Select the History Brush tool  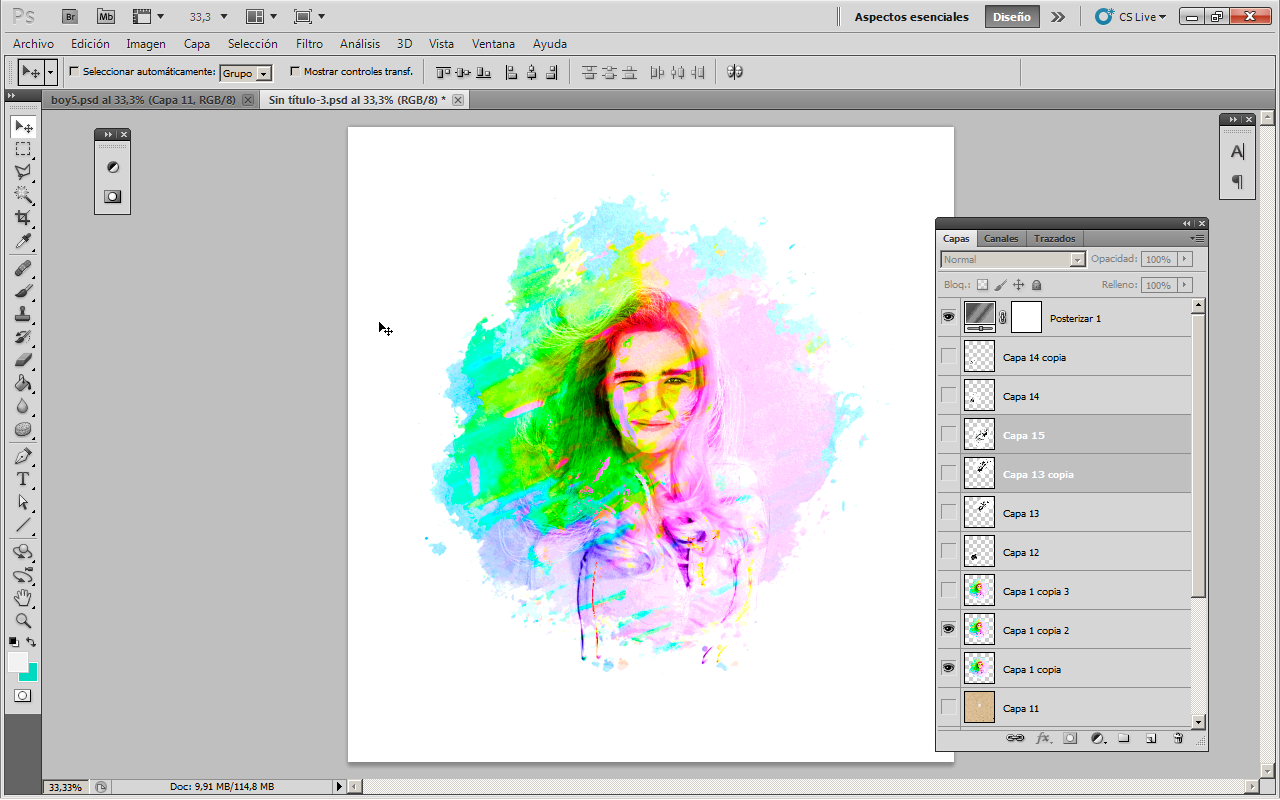point(23,337)
